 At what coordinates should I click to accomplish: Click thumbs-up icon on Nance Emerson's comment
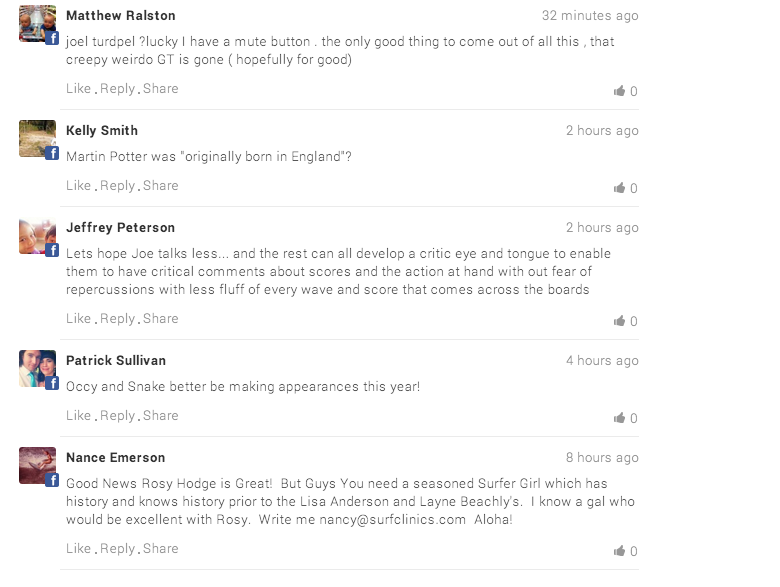pos(619,551)
